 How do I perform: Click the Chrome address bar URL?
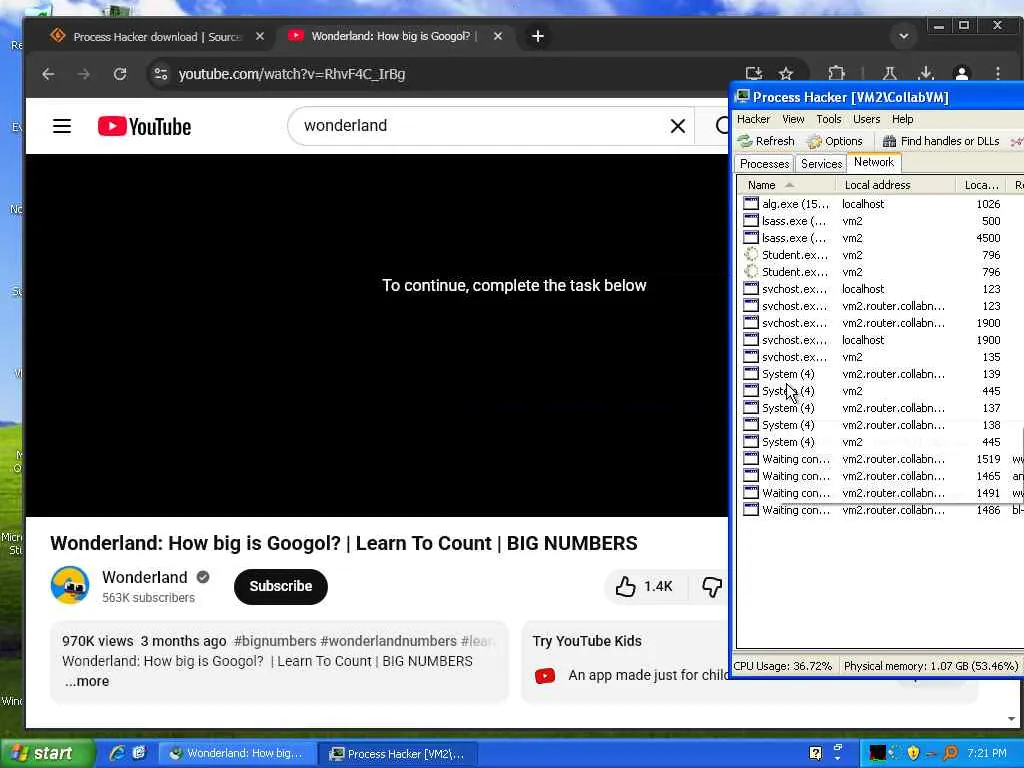pyautogui.click(x=292, y=74)
